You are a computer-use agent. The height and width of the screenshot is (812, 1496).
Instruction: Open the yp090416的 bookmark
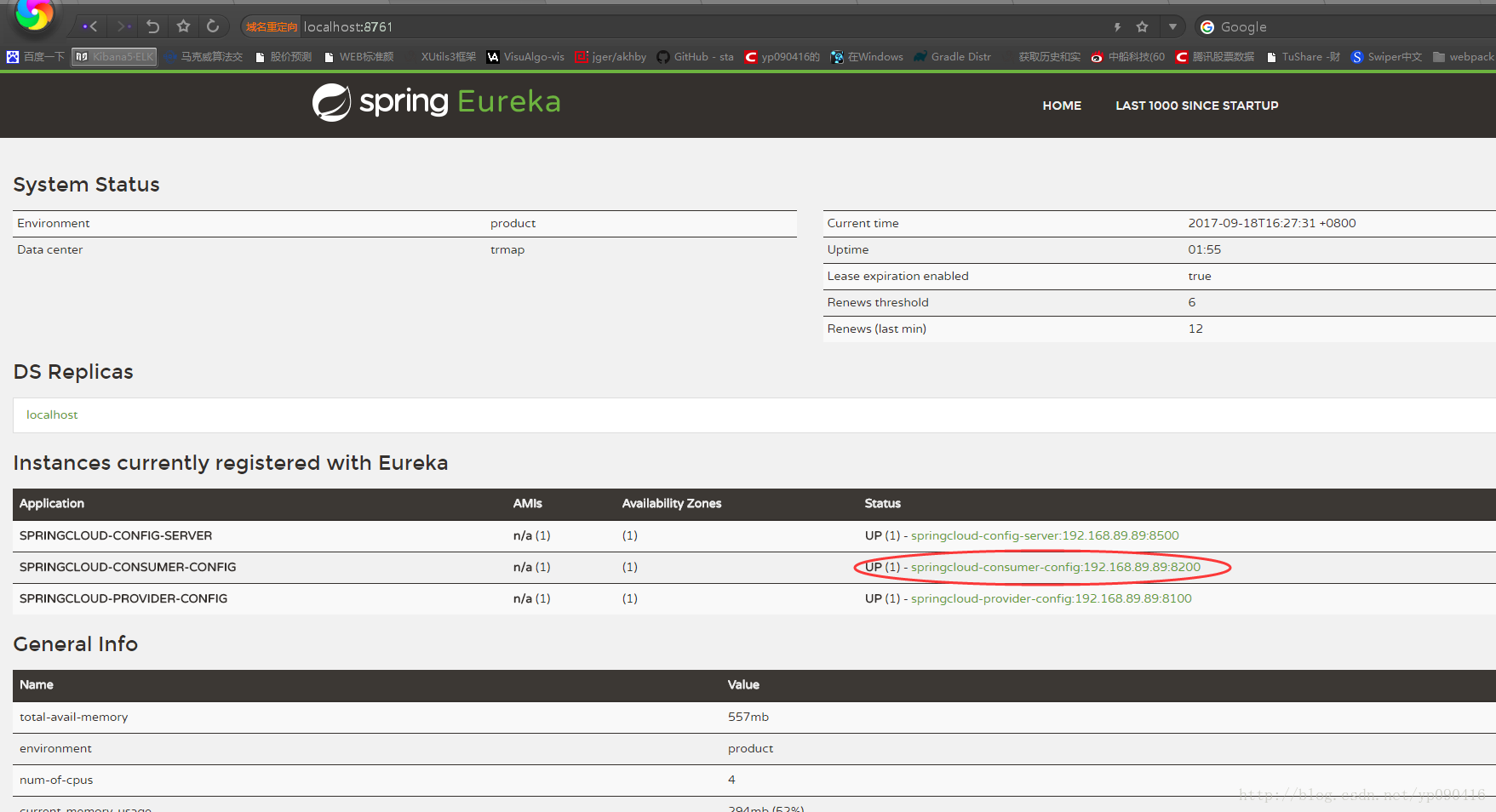pyautogui.click(x=782, y=57)
